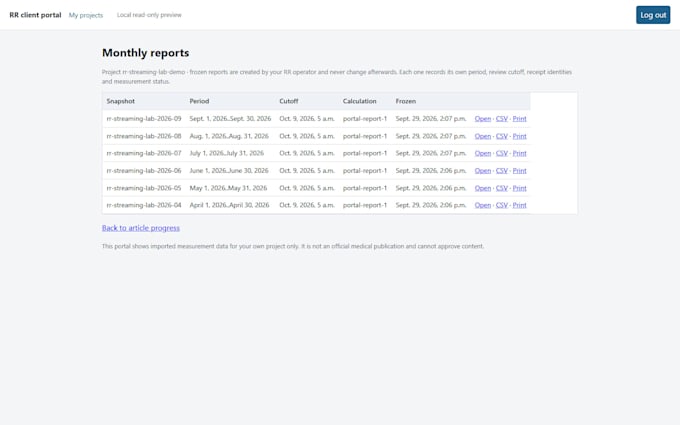Print the rr-streaming-lab-2026-04 report
The width and height of the screenshot is (680, 425).
click(x=520, y=205)
